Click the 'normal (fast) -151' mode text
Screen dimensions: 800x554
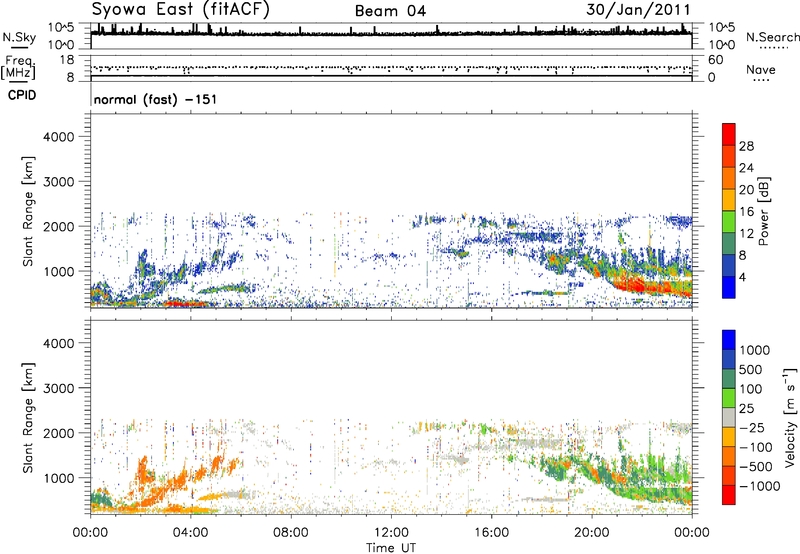(155, 99)
